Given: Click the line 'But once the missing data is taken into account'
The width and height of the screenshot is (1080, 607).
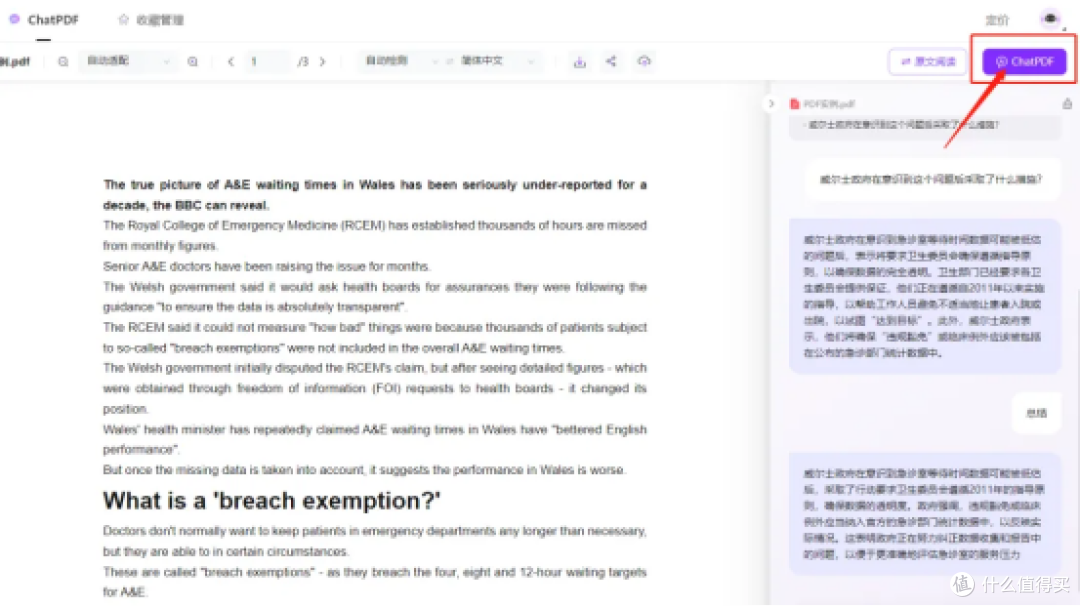Looking at the screenshot, I should point(364,470).
